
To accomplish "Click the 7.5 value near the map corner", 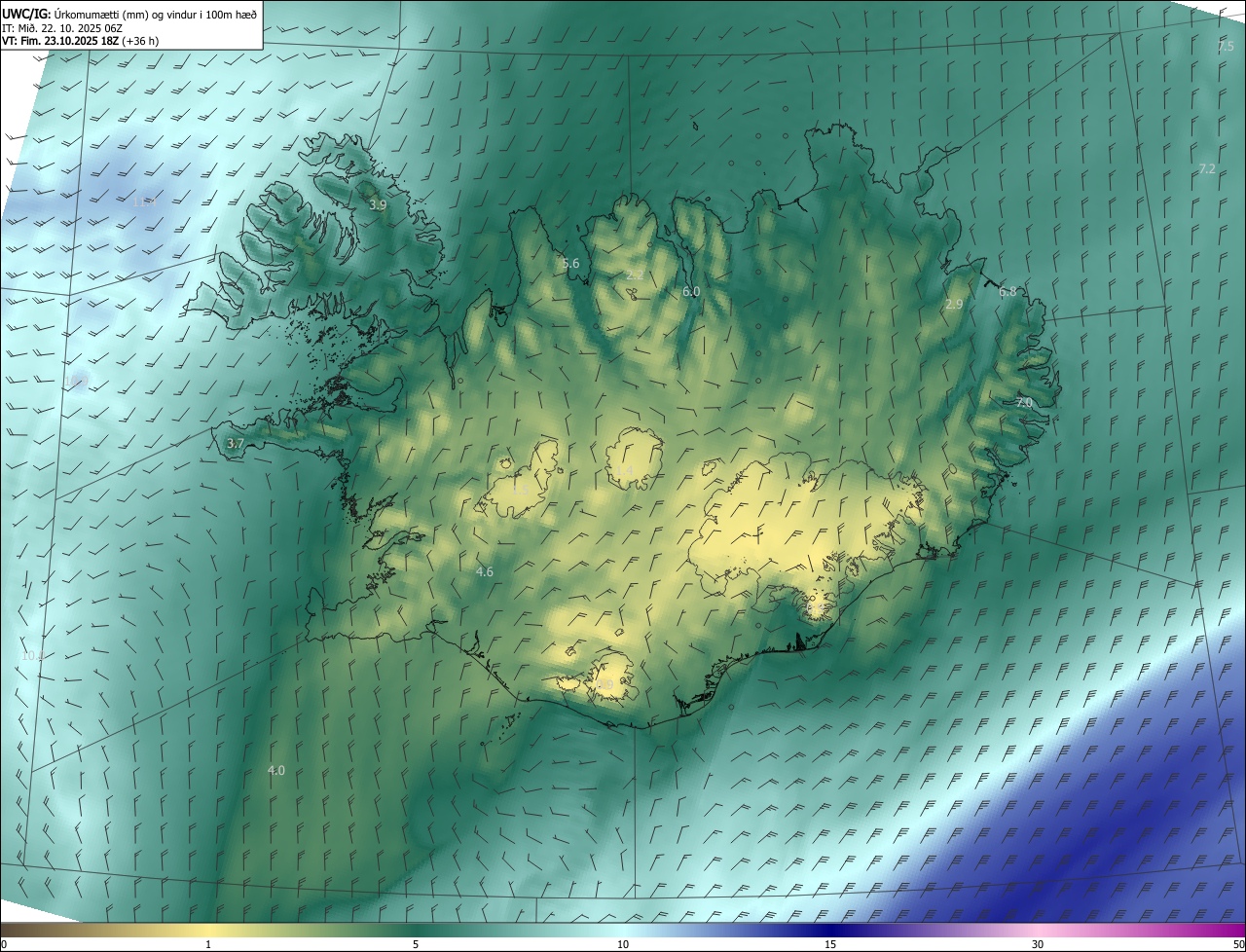I will (1226, 46).
